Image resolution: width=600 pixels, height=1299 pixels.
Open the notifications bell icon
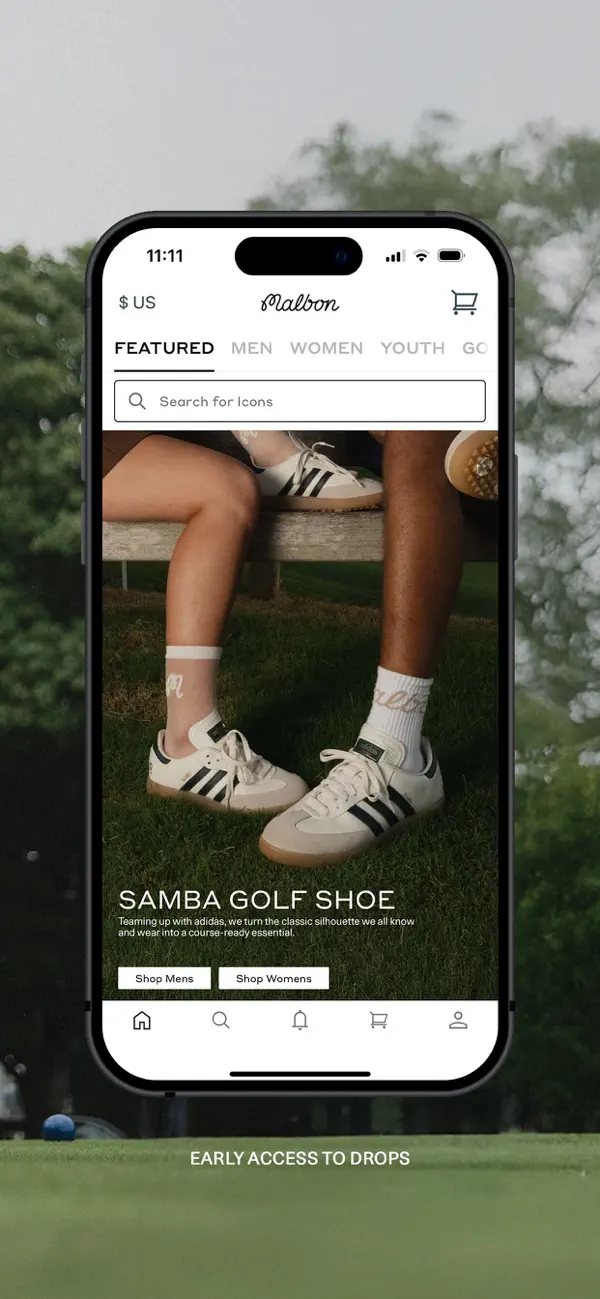pos(300,1020)
